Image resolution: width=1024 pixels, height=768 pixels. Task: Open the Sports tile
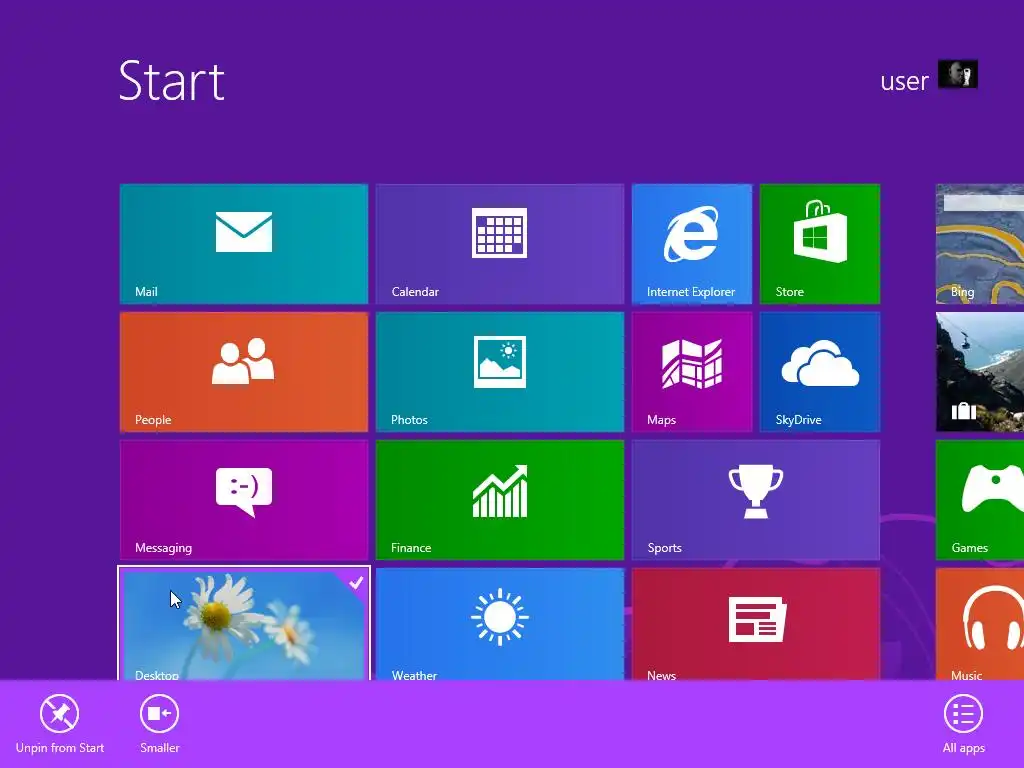pyautogui.click(x=756, y=500)
